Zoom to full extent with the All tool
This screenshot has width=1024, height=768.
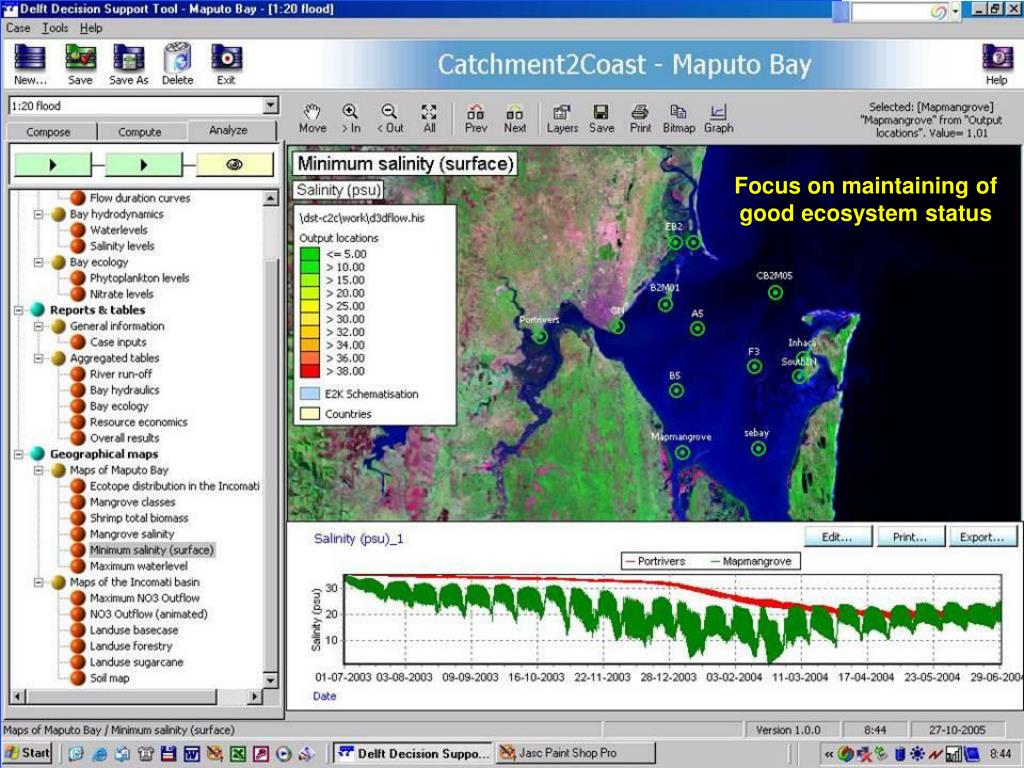429,119
